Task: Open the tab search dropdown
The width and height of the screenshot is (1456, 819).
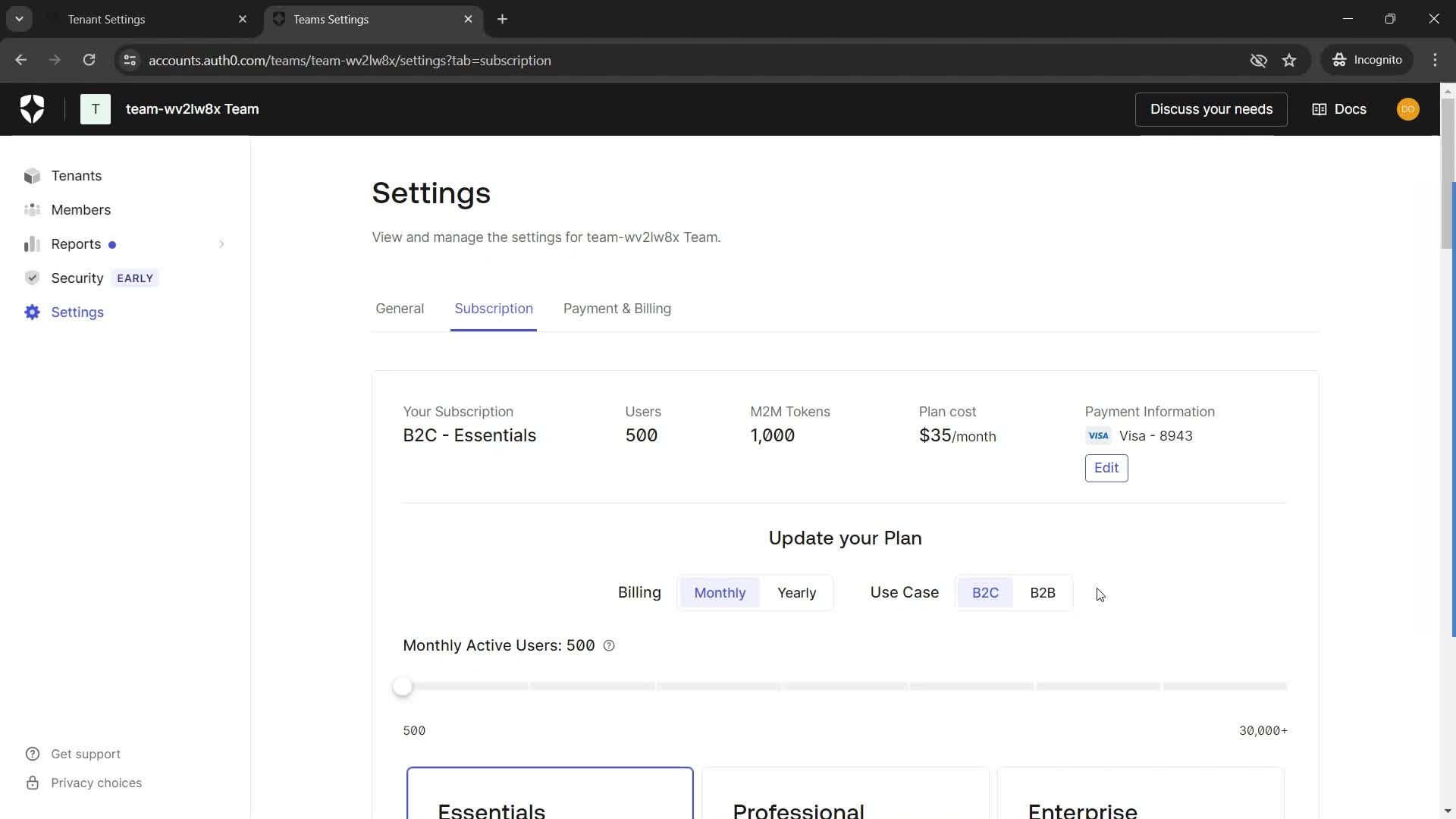Action: (x=19, y=19)
